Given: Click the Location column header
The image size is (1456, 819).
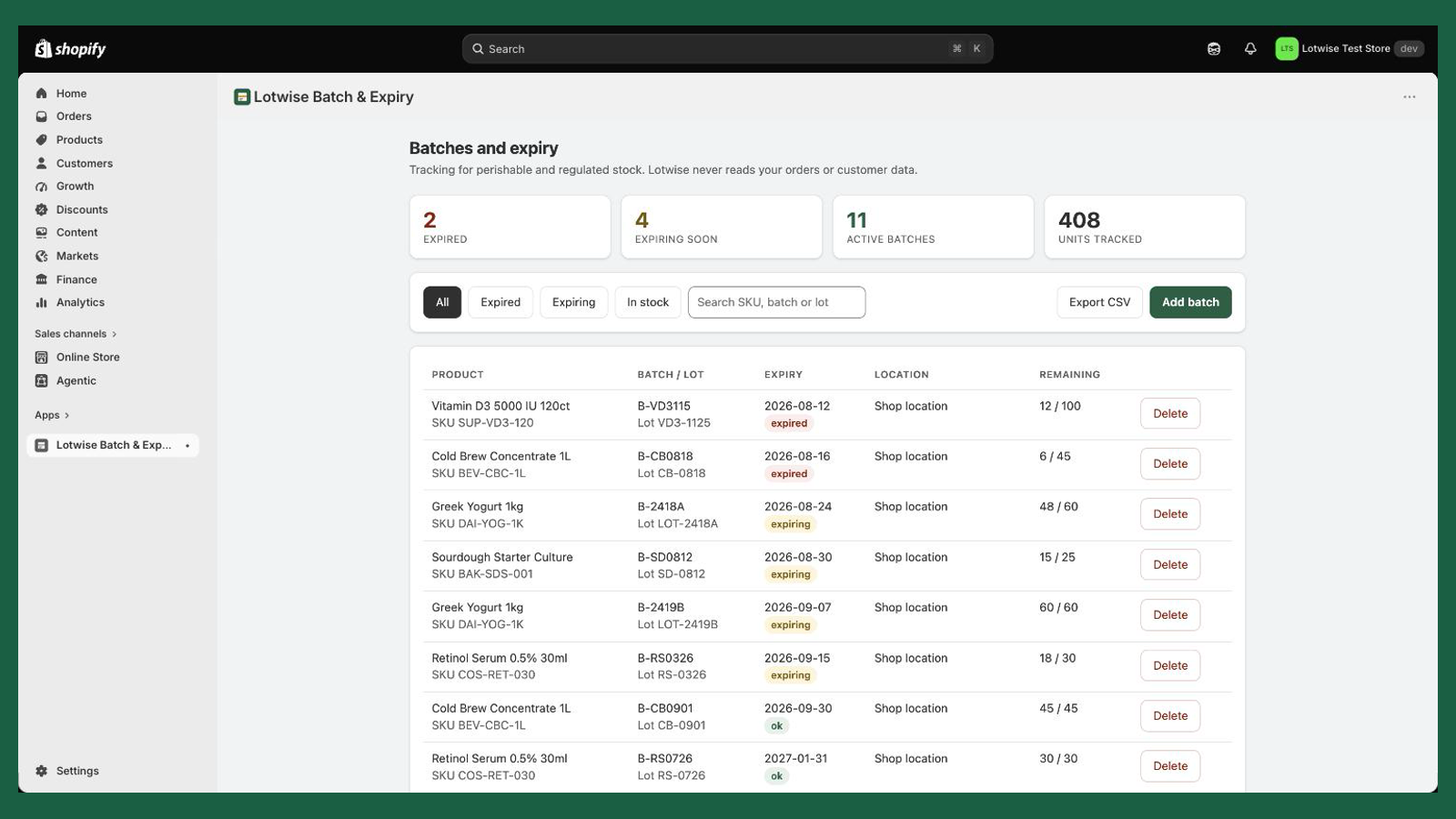Looking at the screenshot, I should click(x=902, y=375).
